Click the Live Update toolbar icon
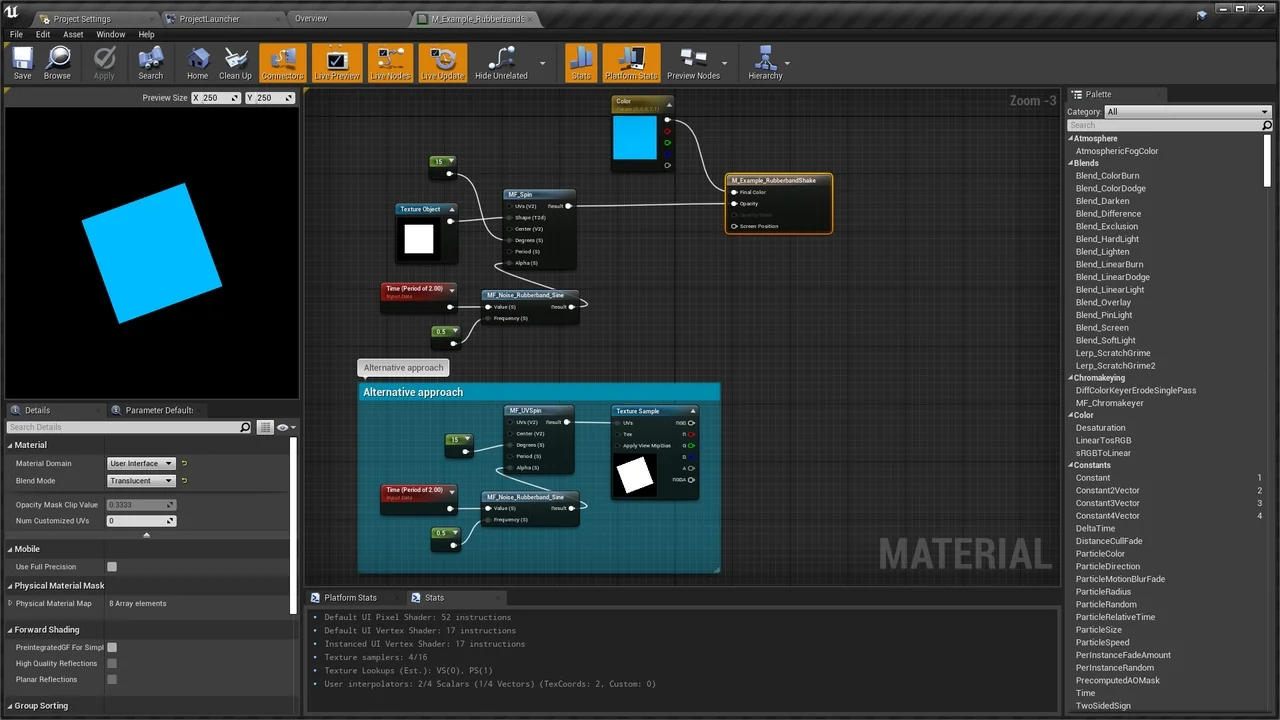1280x720 pixels. point(442,62)
